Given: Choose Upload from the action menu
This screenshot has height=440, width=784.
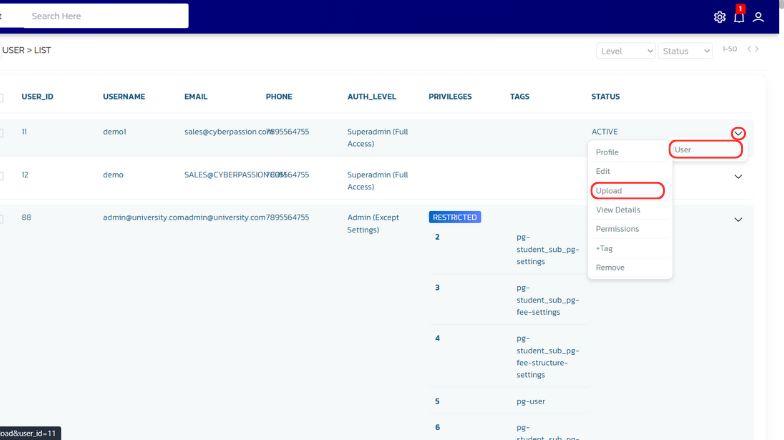Looking at the screenshot, I should point(609,190).
